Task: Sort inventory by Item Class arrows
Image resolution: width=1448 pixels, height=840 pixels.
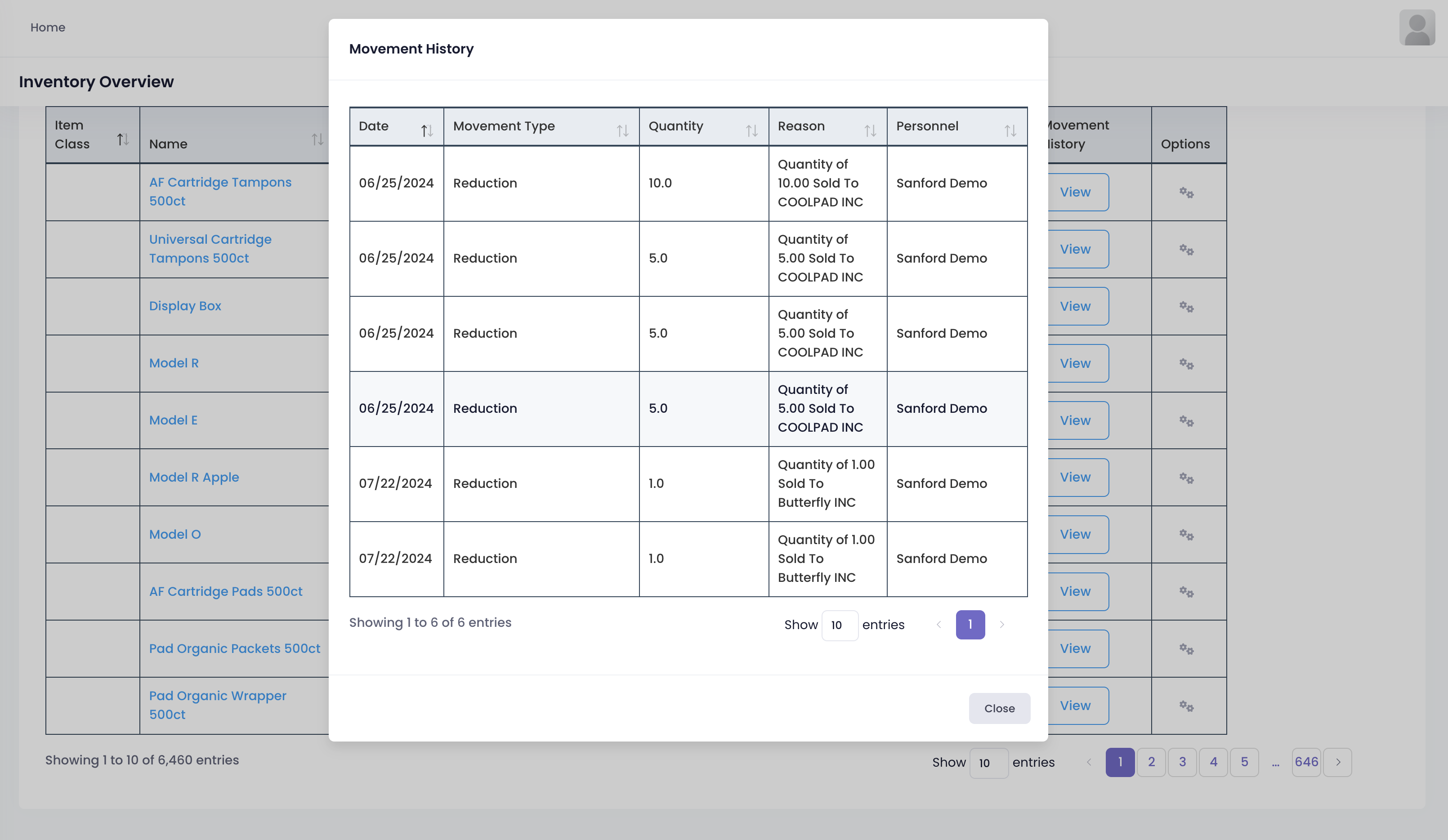Action: tap(122, 139)
